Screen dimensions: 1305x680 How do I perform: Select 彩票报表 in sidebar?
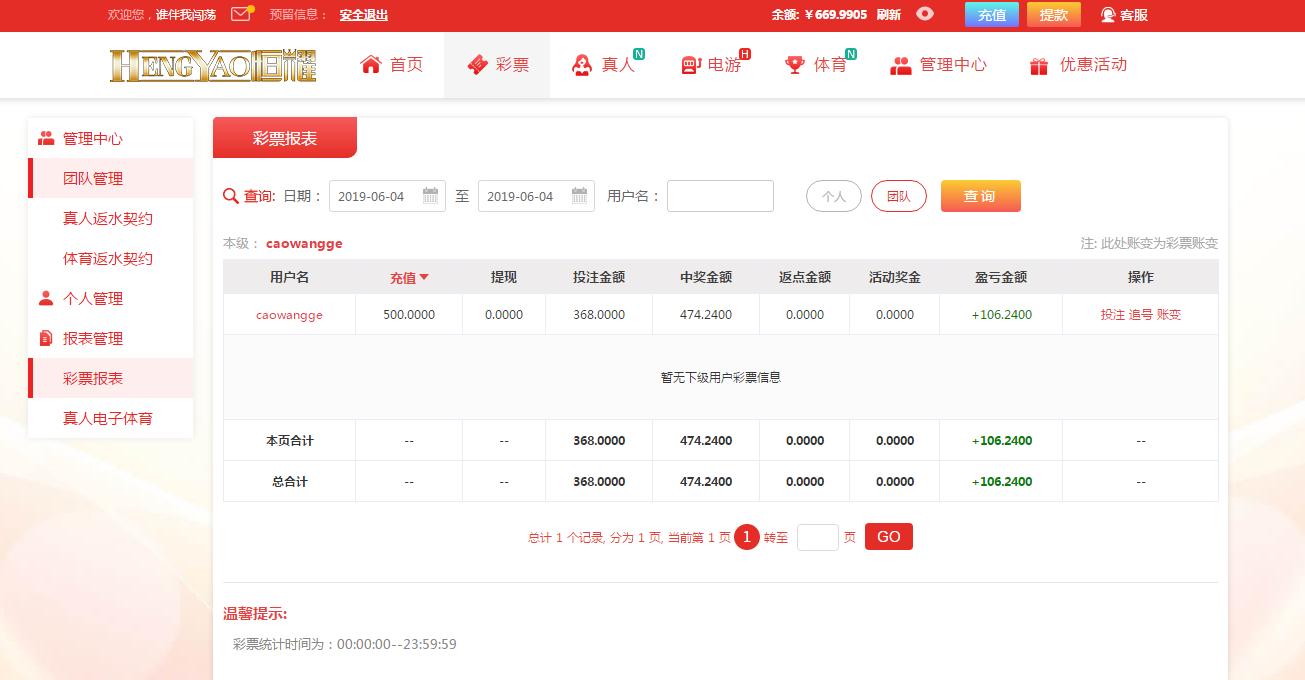click(x=110, y=378)
